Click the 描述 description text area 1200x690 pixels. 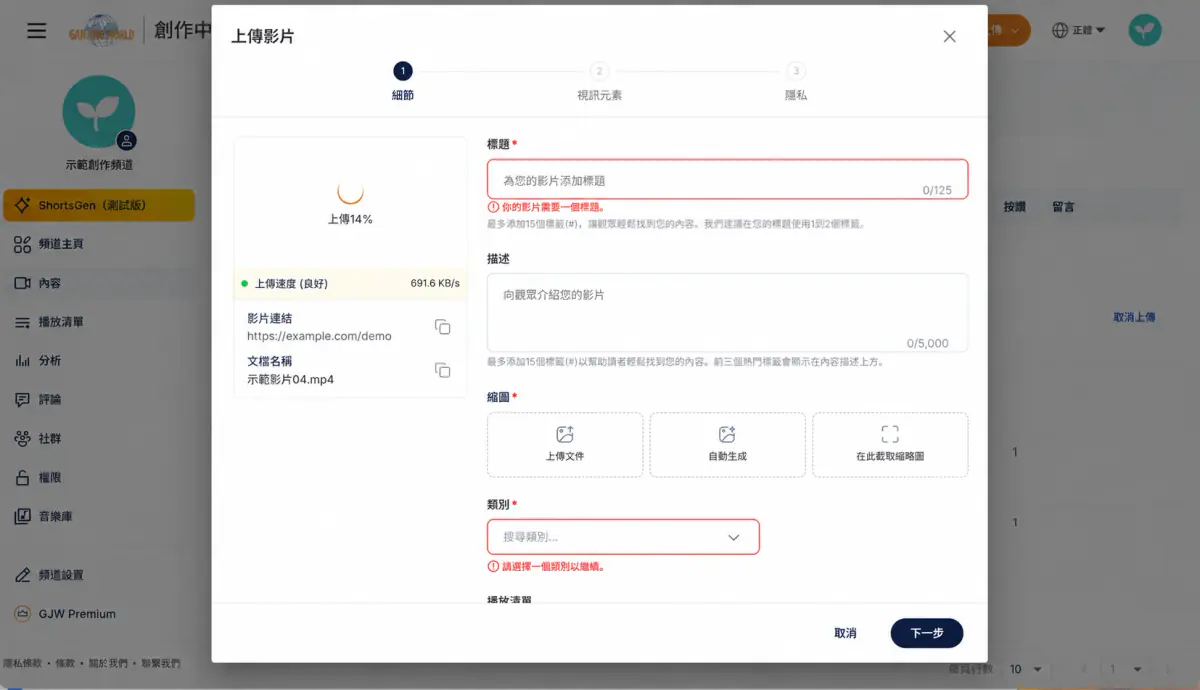pos(728,313)
